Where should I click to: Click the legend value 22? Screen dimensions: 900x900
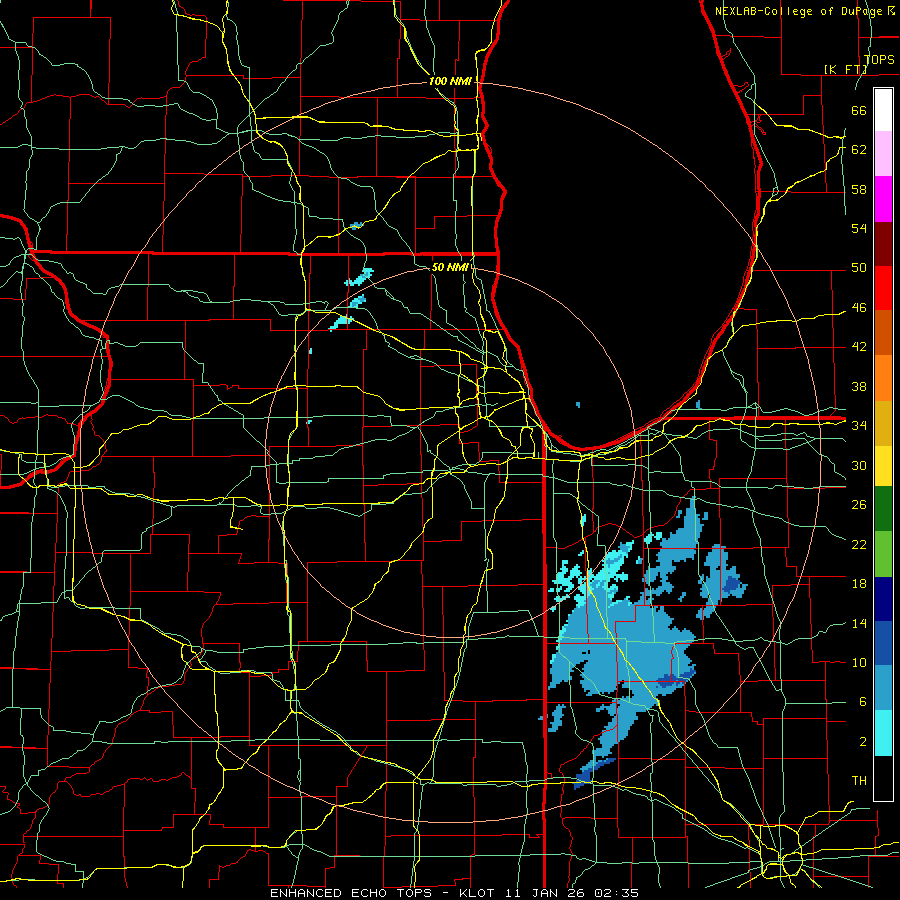[859, 544]
